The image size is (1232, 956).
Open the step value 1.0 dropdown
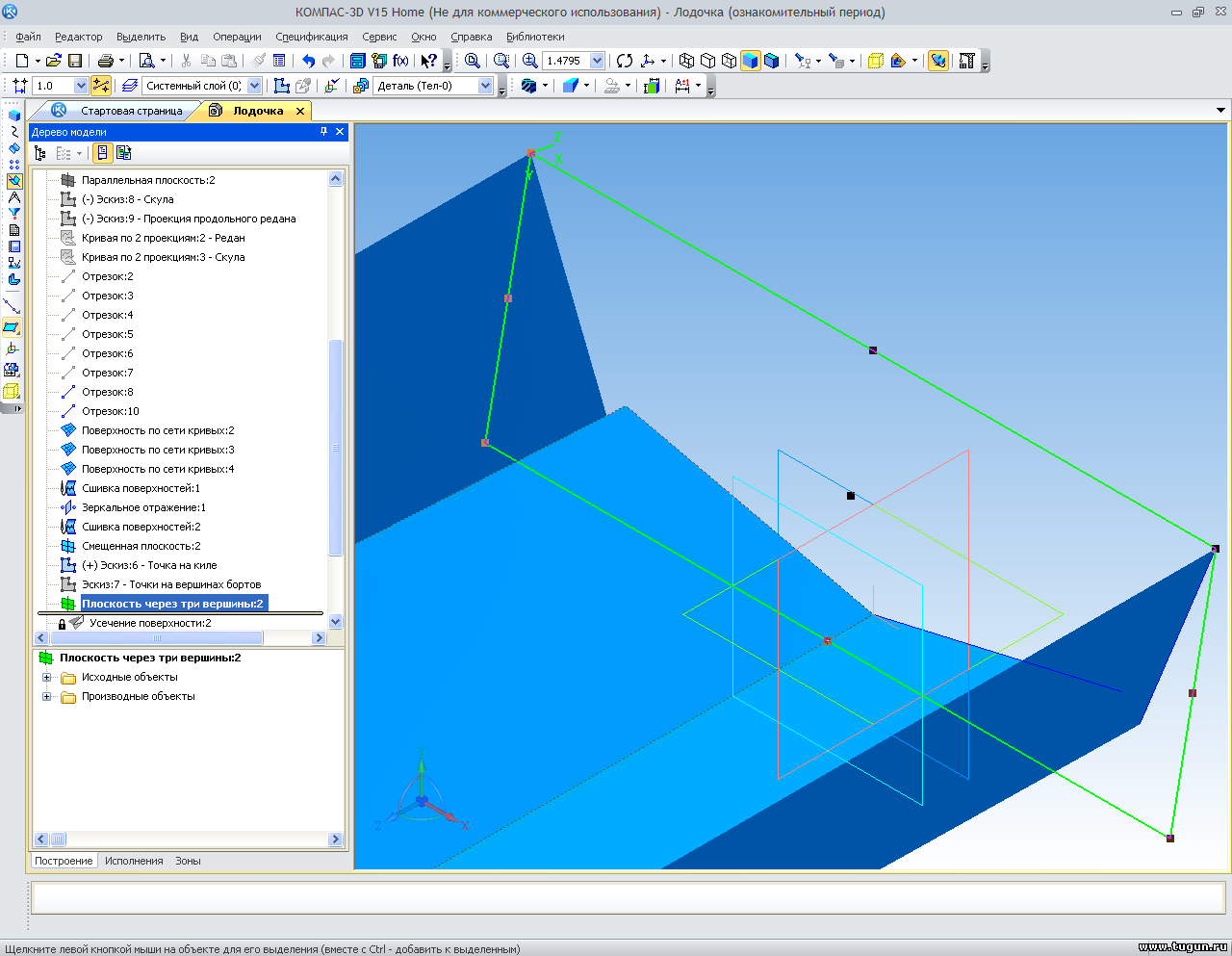(x=81, y=86)
